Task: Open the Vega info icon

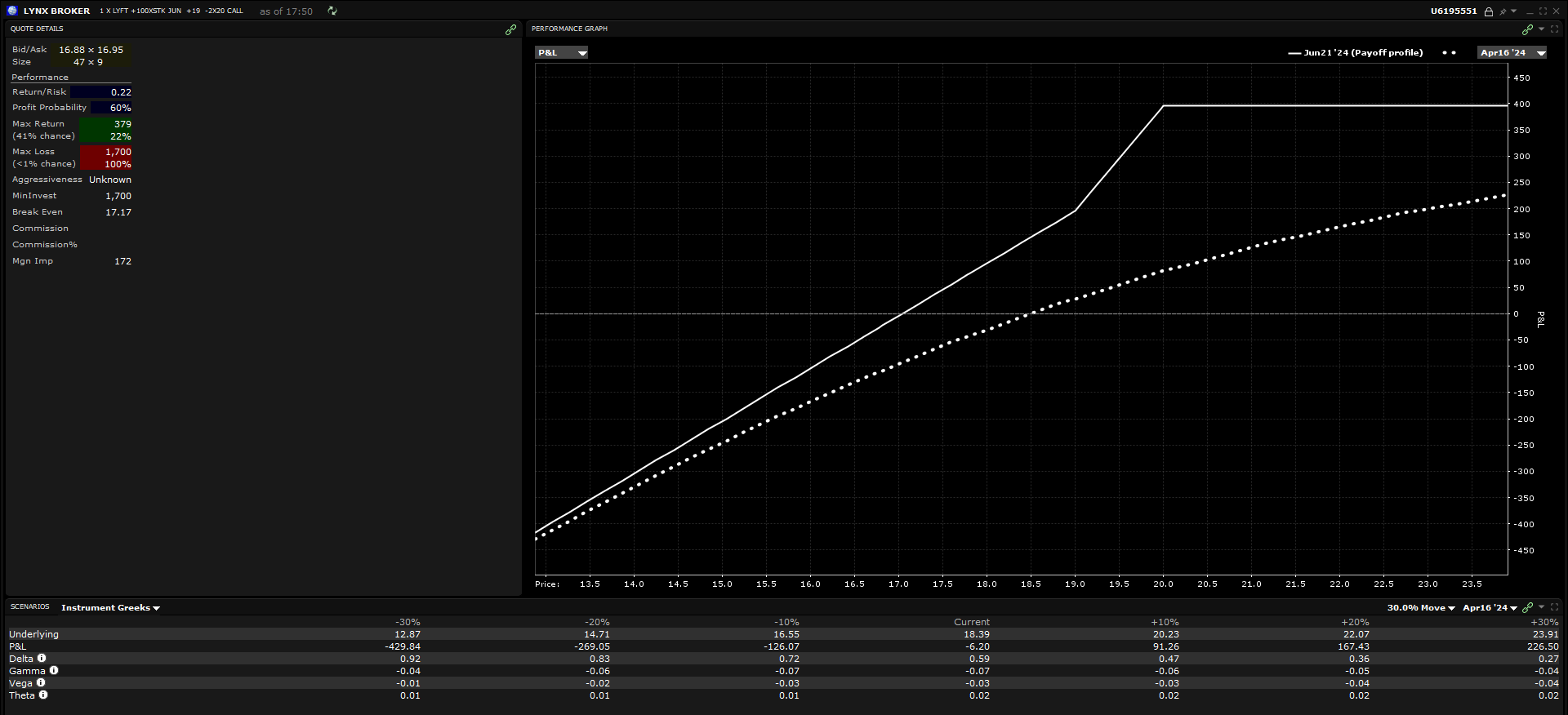Action: [x=41, y=682]
